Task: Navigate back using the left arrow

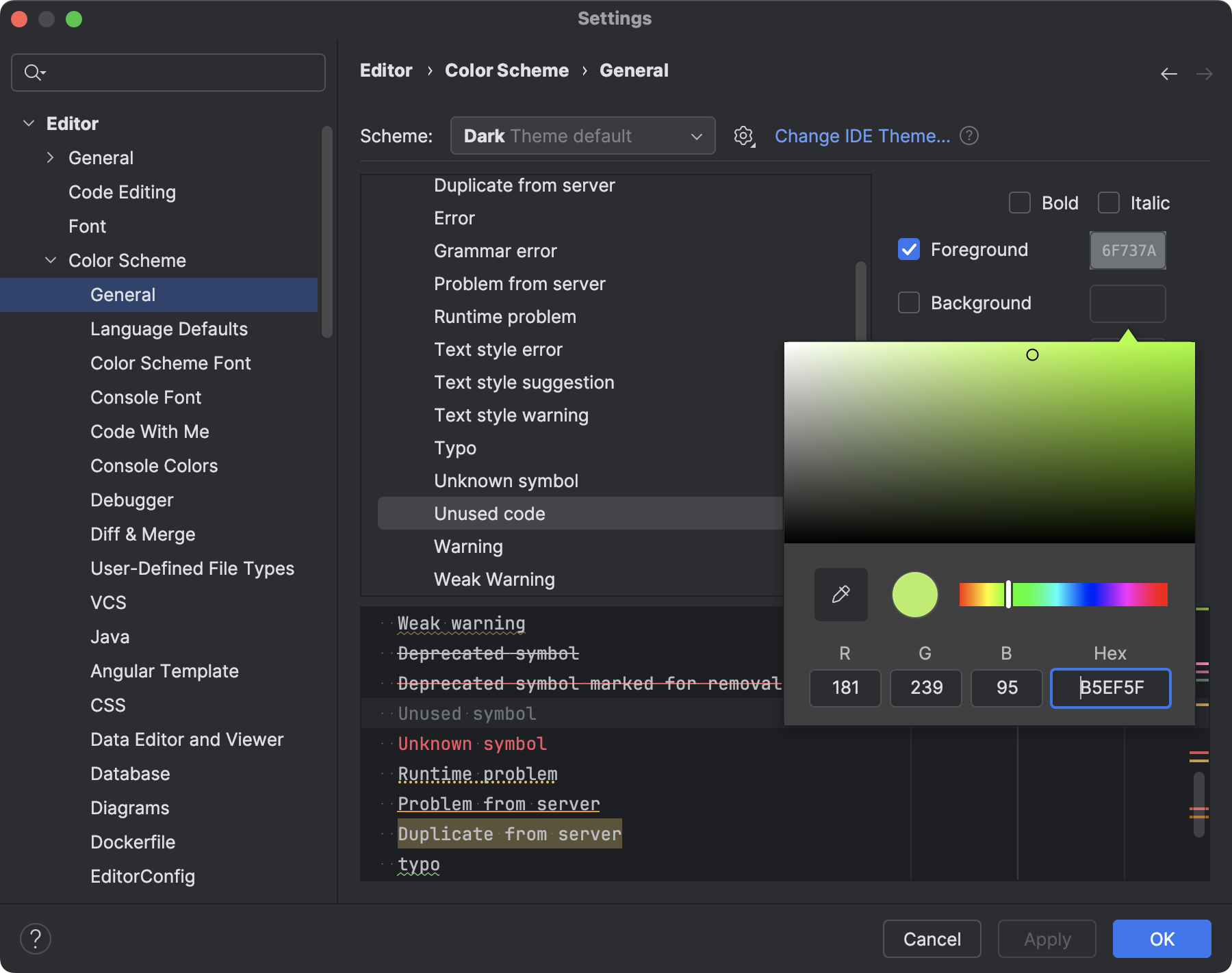Action: coord(1168,74)
